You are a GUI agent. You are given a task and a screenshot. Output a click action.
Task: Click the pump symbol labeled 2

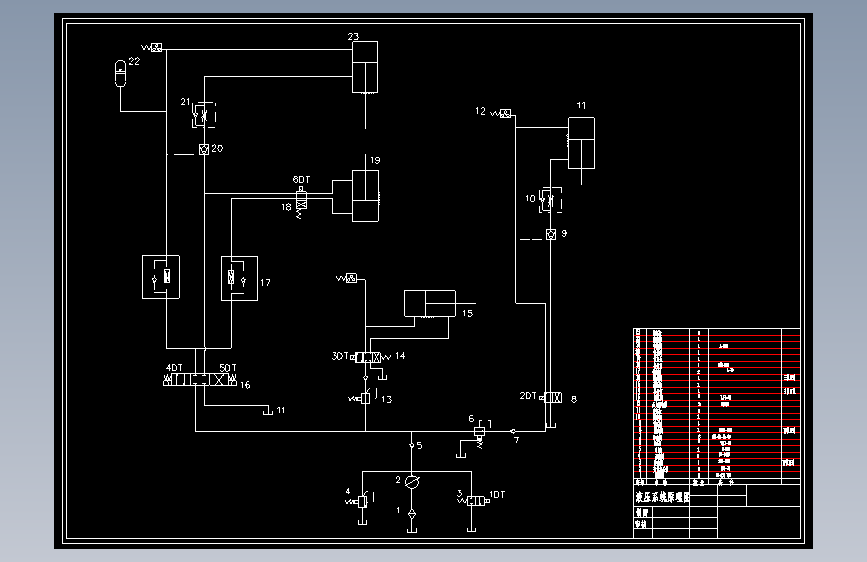(411, 482)
